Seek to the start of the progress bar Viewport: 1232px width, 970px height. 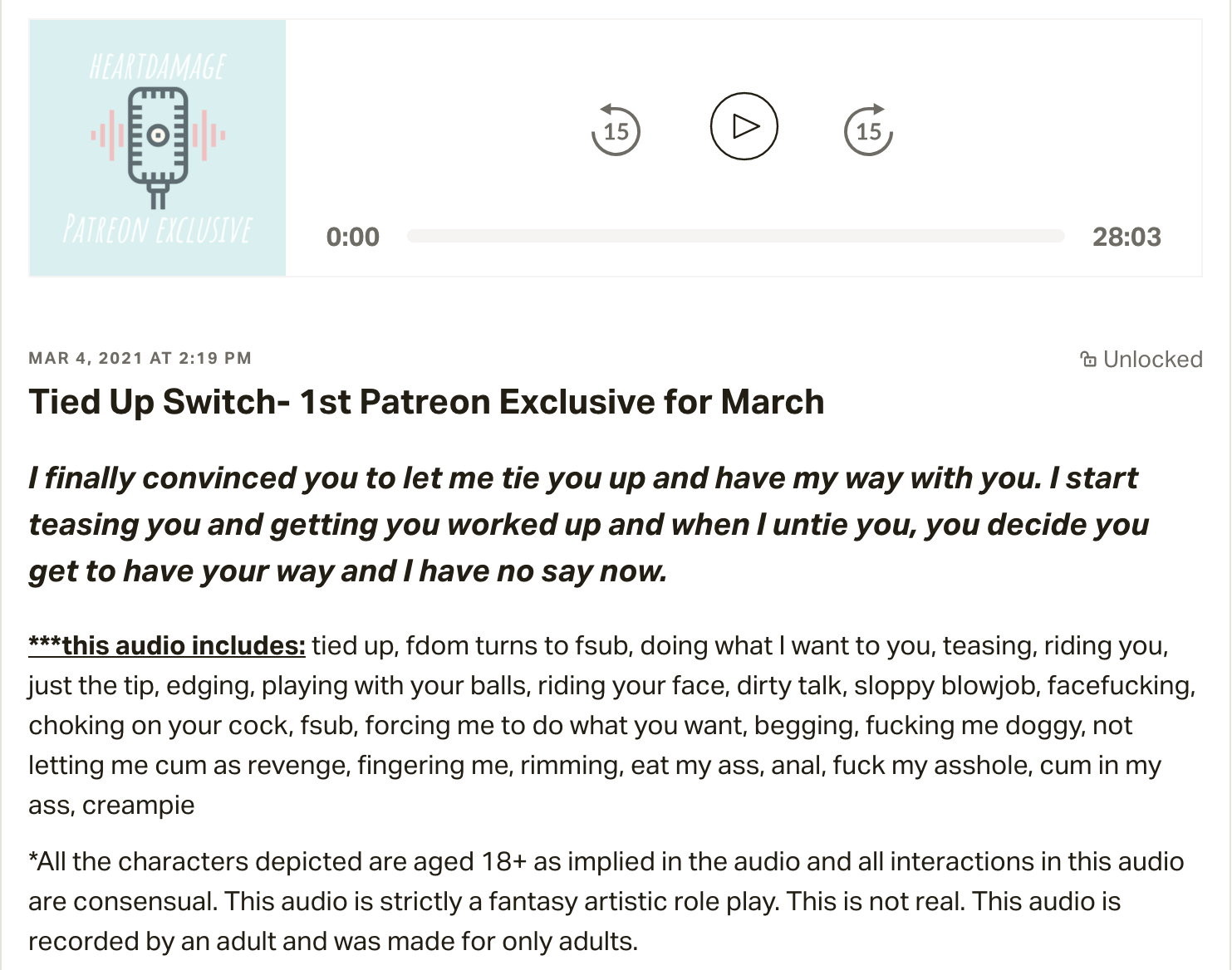click(x=410, y=237)
